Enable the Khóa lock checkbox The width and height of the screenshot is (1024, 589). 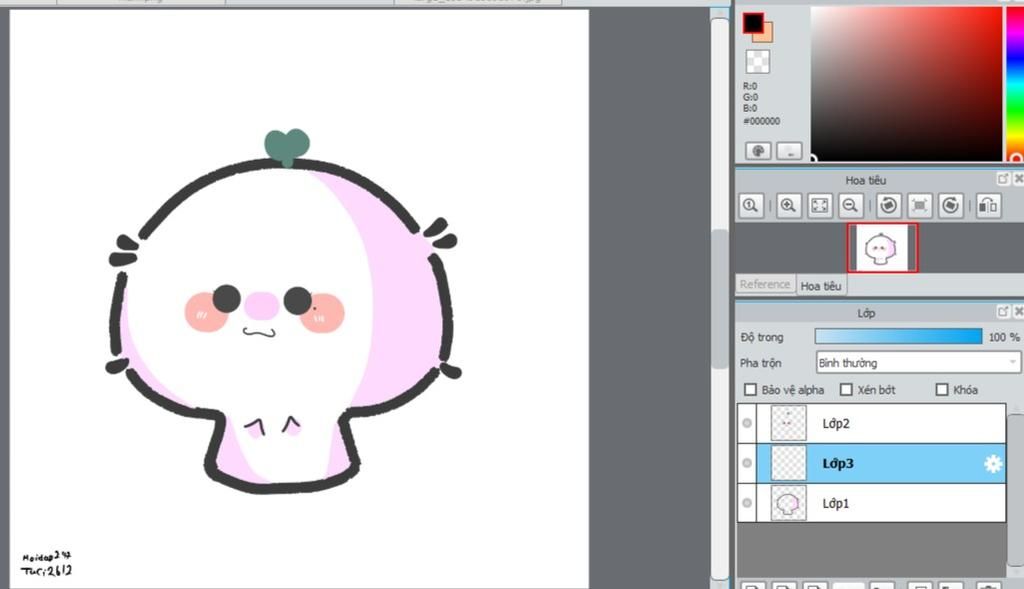click(942, 390)
